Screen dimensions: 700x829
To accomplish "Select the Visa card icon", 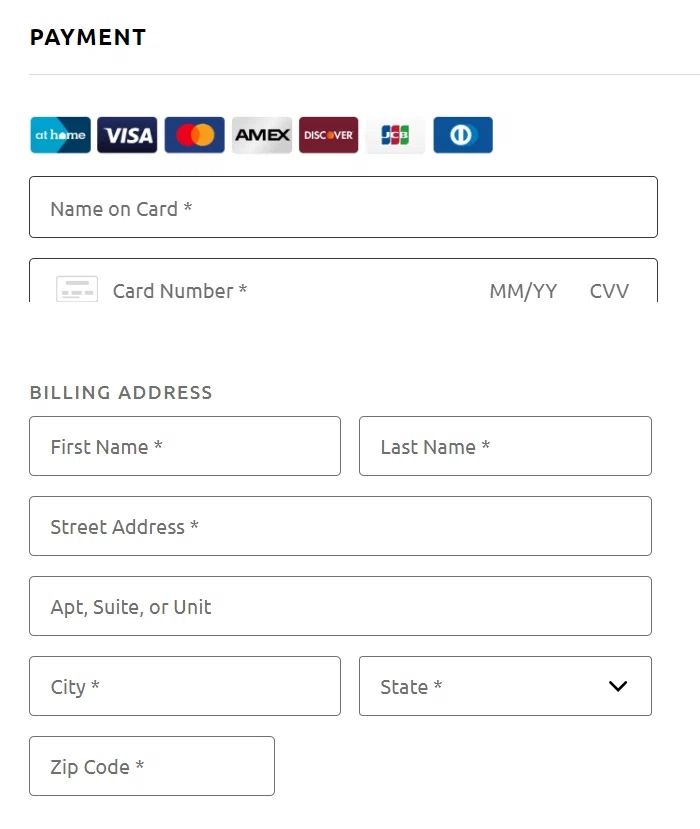I will pos(127,135).
